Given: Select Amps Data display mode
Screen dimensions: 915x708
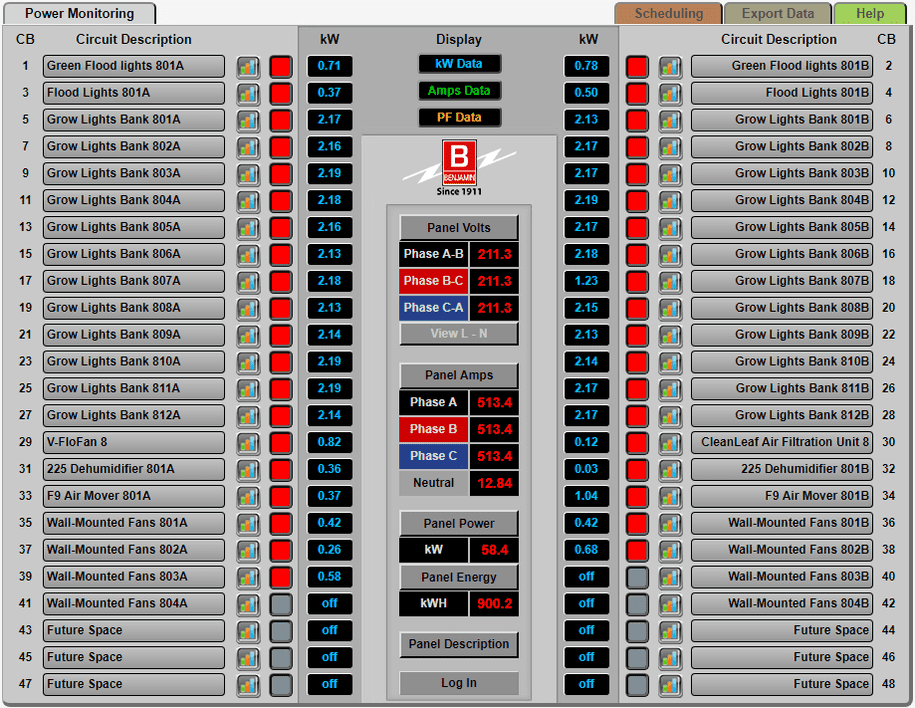Looking at the screenshot, I should pos(459,91).
